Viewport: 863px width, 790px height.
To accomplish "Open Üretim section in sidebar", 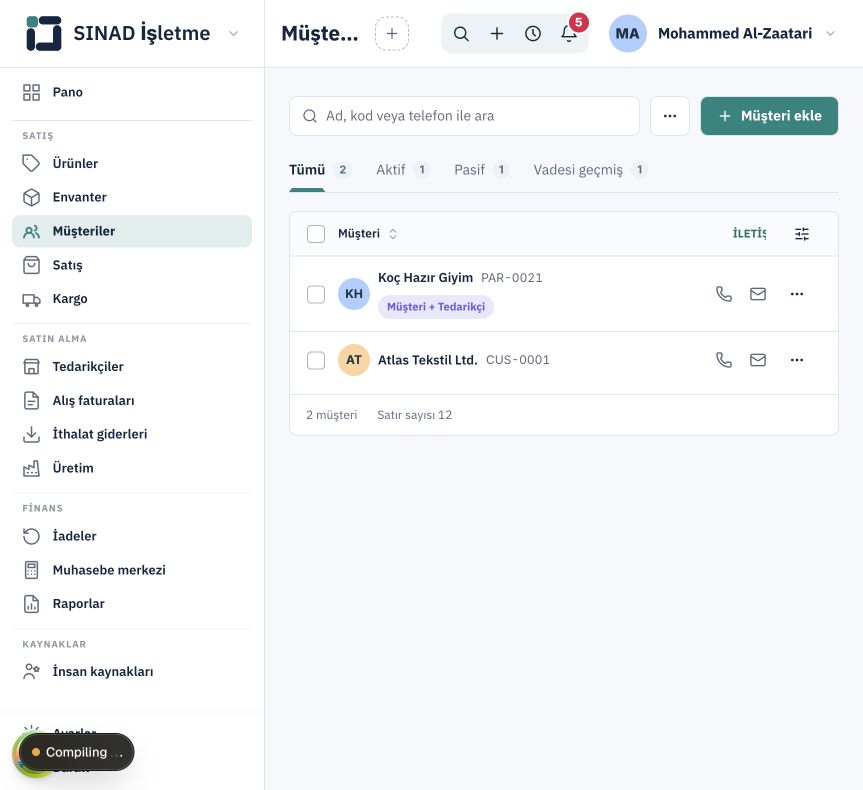I will click(132, 468).
